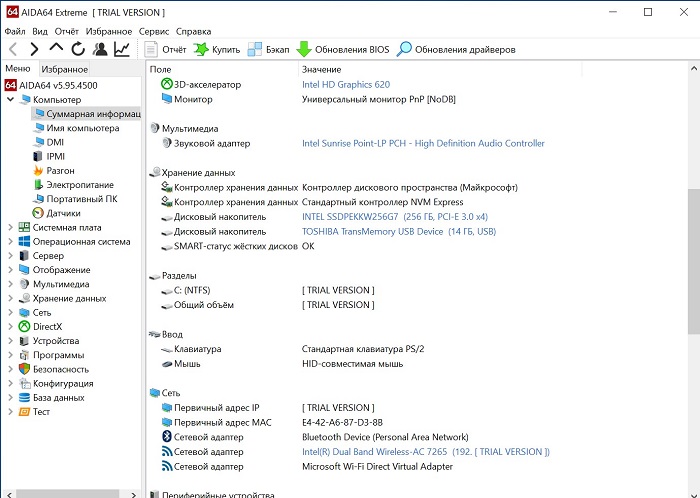This screenshot has width=700, height=498.
Task: Open the graph chart icon in the toolbar
Action: (x=122, y=49)
